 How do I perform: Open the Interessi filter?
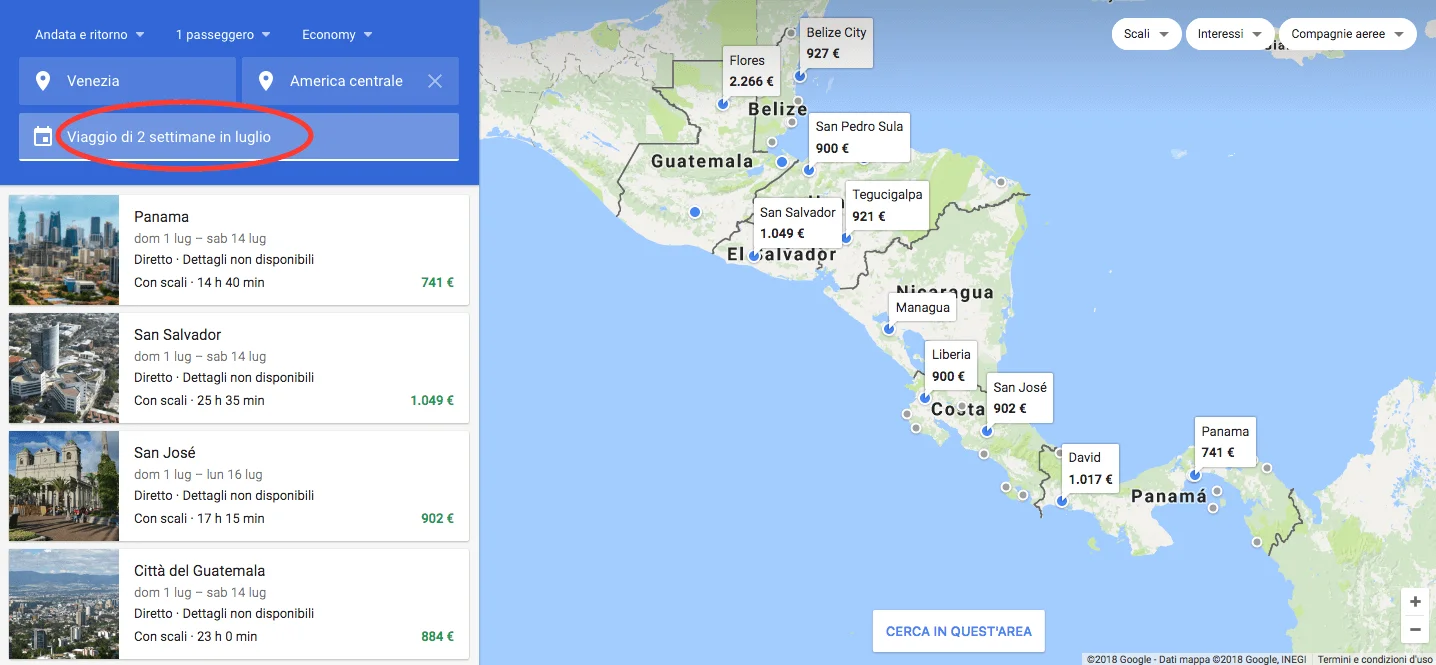pyautogui.click(x=1229, y=34)
